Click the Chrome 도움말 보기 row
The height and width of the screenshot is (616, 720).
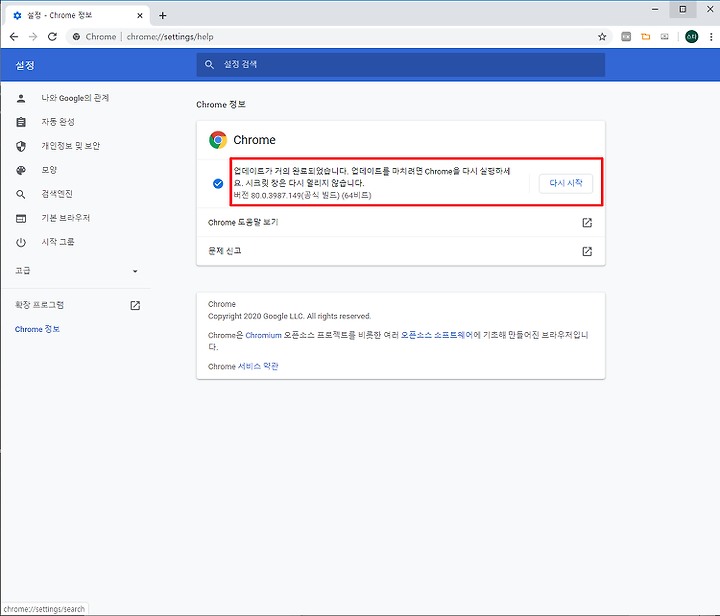point(400,223)
